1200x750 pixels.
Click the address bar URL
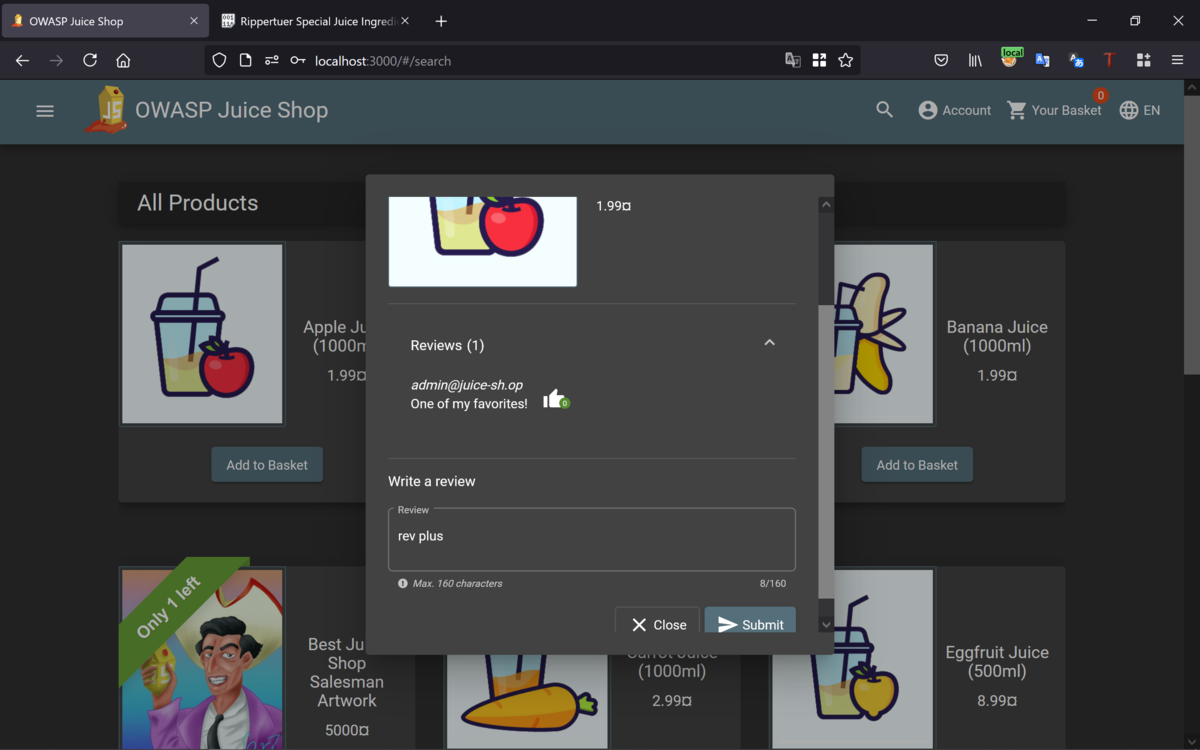tap(383, 61)
